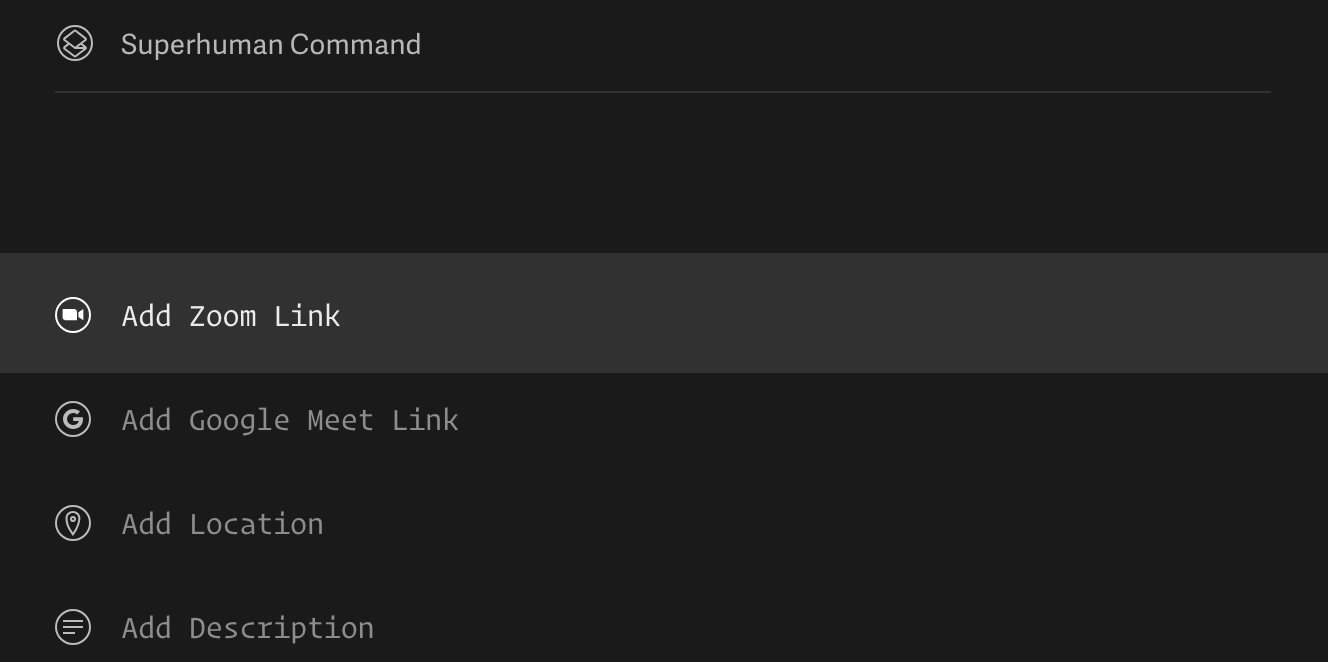Click the location pin icon
Screen dimensions: 1328x662
point(73,524)
